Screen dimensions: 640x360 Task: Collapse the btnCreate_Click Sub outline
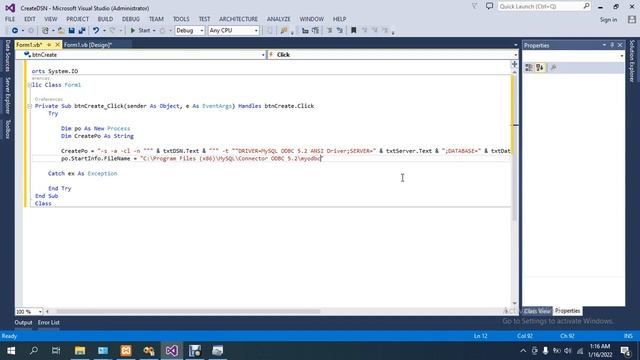(x=29, y=106)
